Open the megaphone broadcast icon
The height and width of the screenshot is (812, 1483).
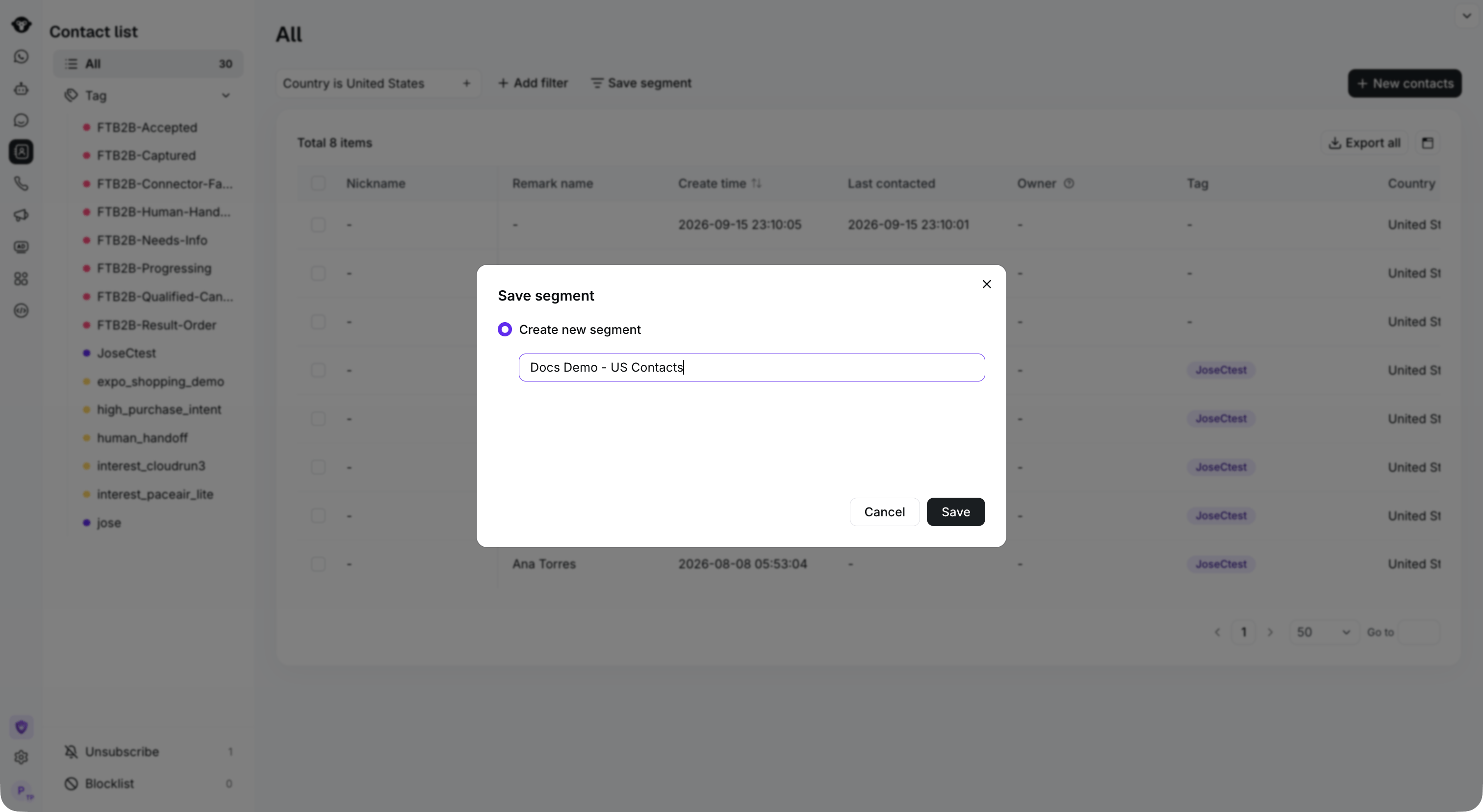click(x=21, y=215)
